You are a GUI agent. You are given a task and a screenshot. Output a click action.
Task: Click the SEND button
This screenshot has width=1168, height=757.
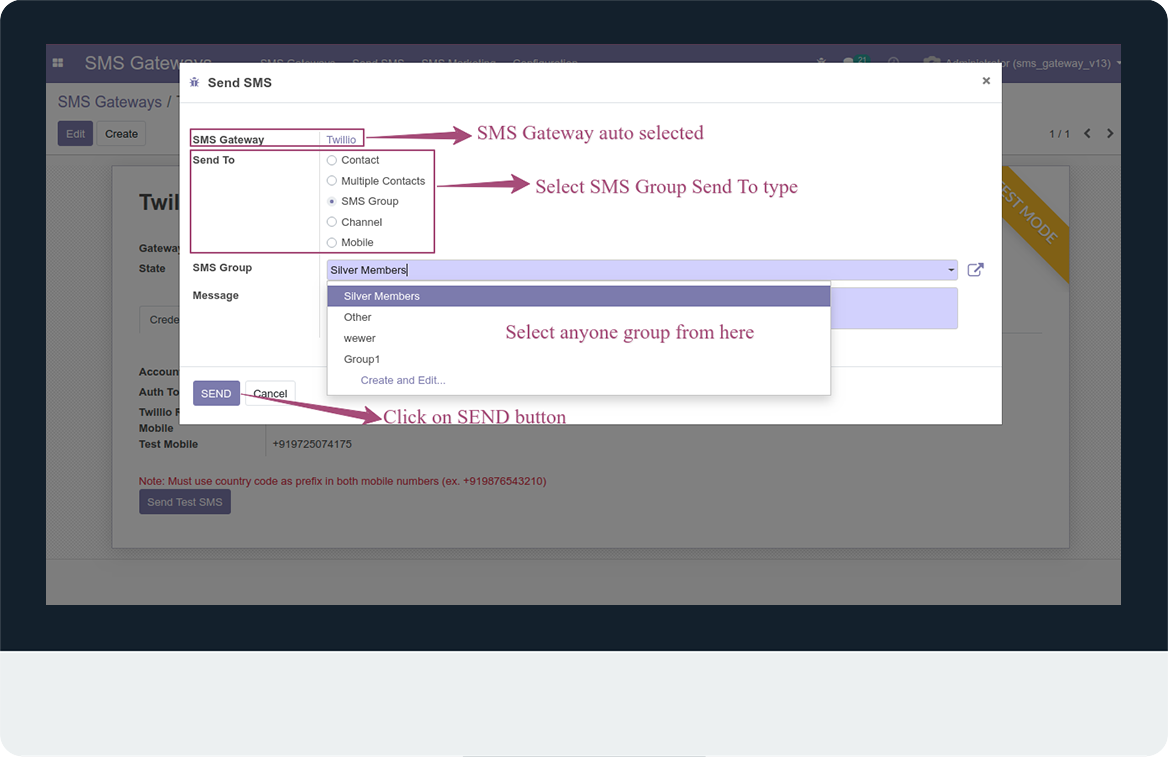(x=216, y=393)
